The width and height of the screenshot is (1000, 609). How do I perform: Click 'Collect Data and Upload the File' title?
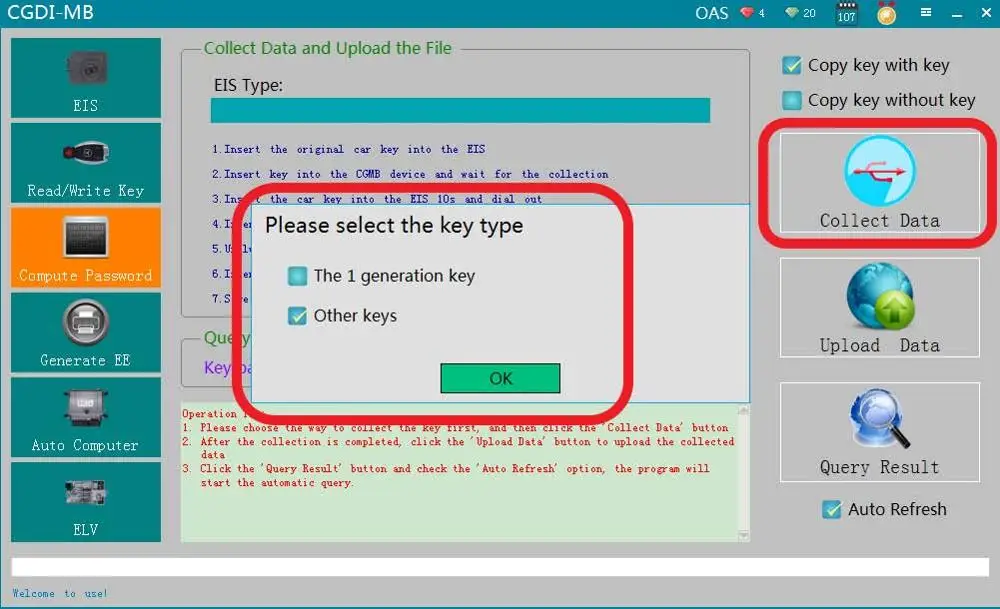(328, 48)
